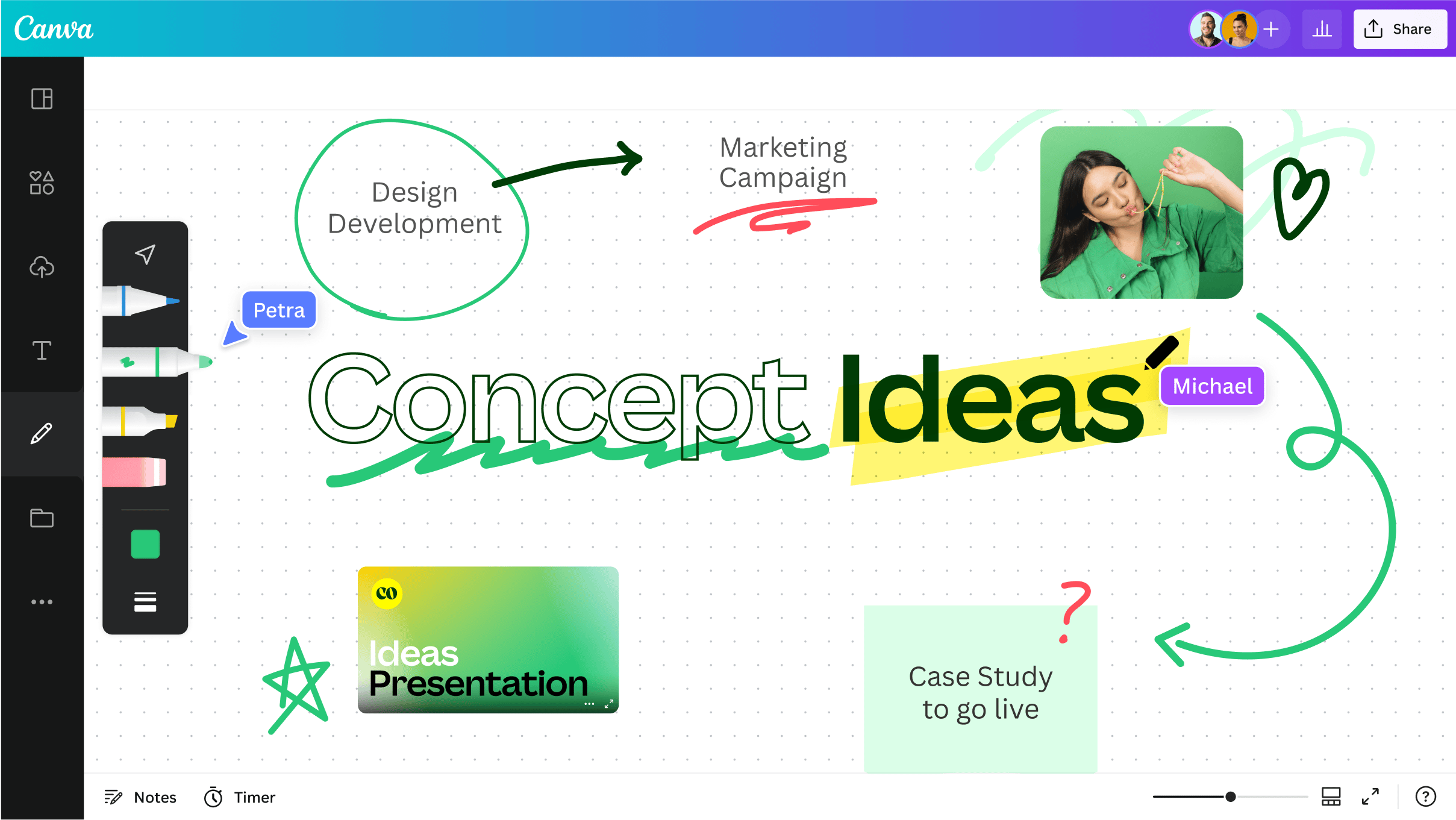The image size is (1456, 820).
Task: Expand the more options ellipsis menu
Action: [x=42, y=601]
